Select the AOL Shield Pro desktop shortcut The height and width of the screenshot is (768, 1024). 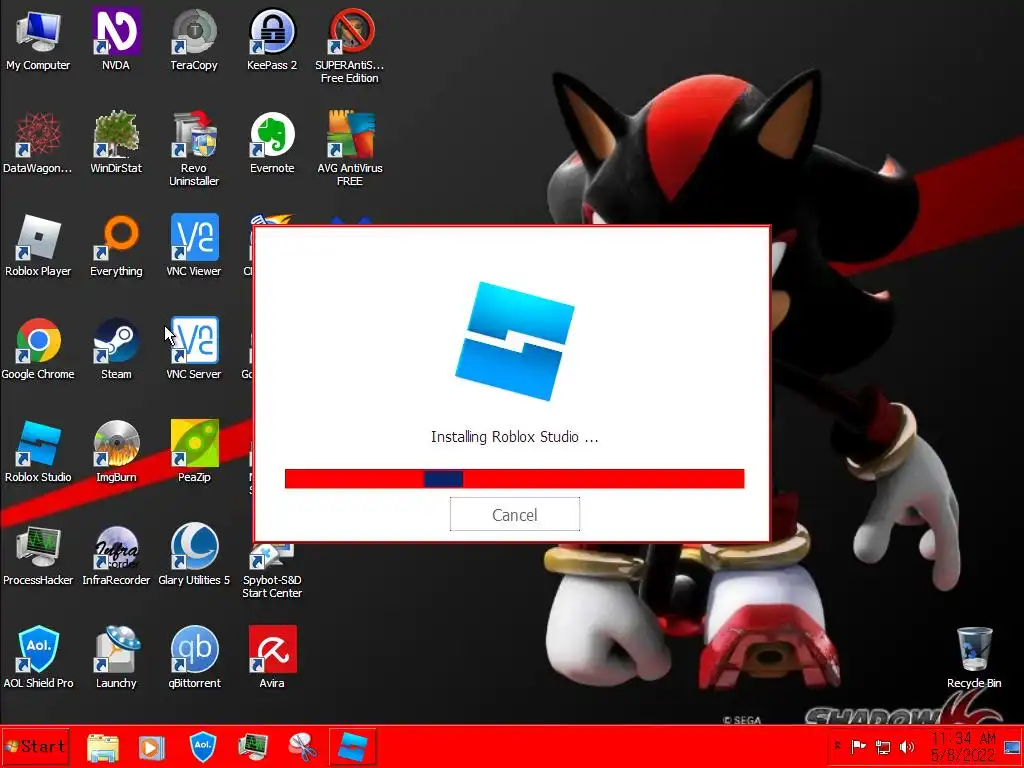coord(38,658)
